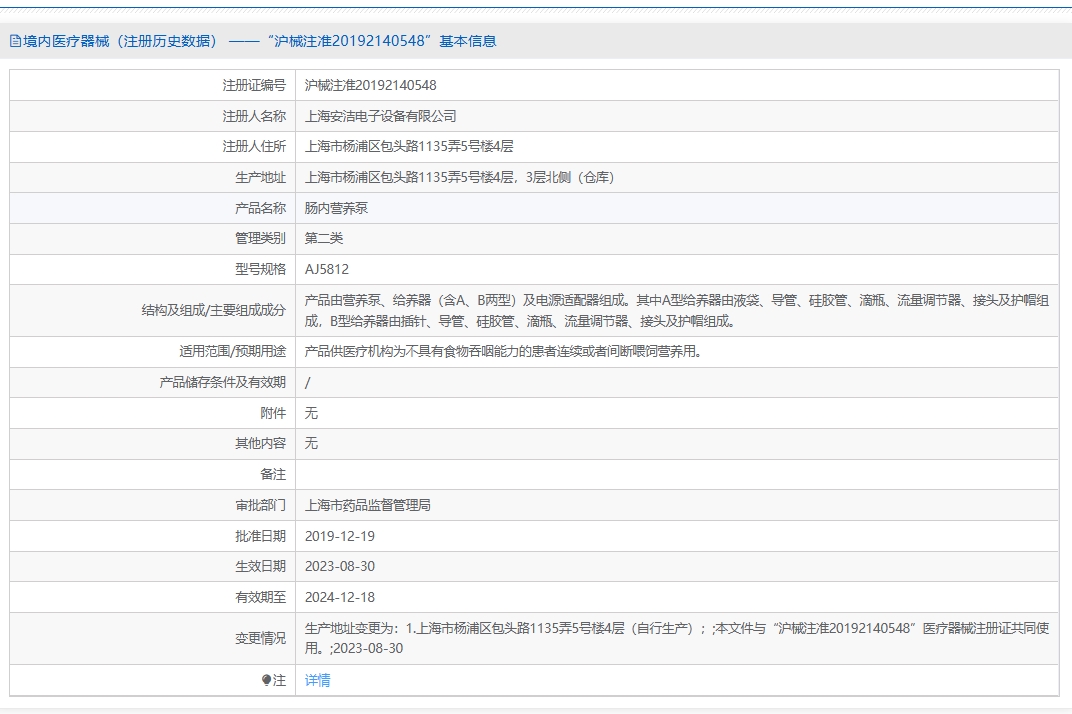Click the 生效日期 label

(260, 566)
